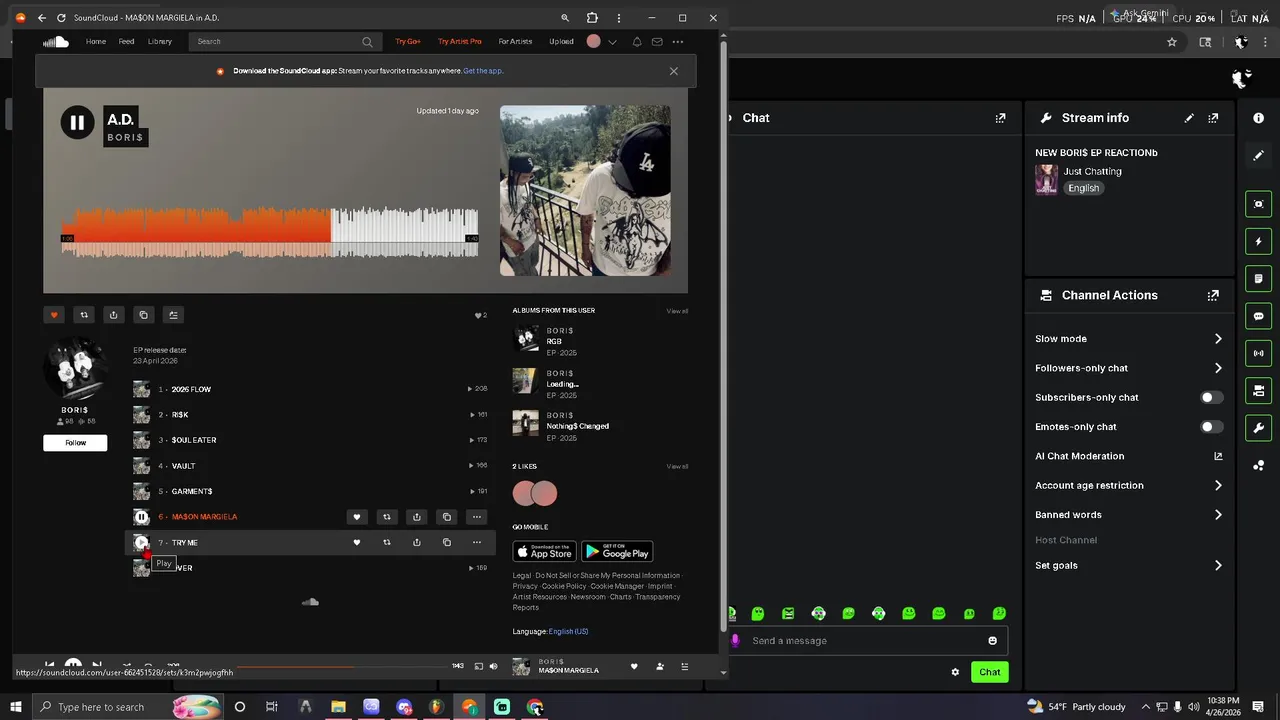The image size is (1280, 720).
Task: Open More menu on TRY ME row
Action: (477, 543)
